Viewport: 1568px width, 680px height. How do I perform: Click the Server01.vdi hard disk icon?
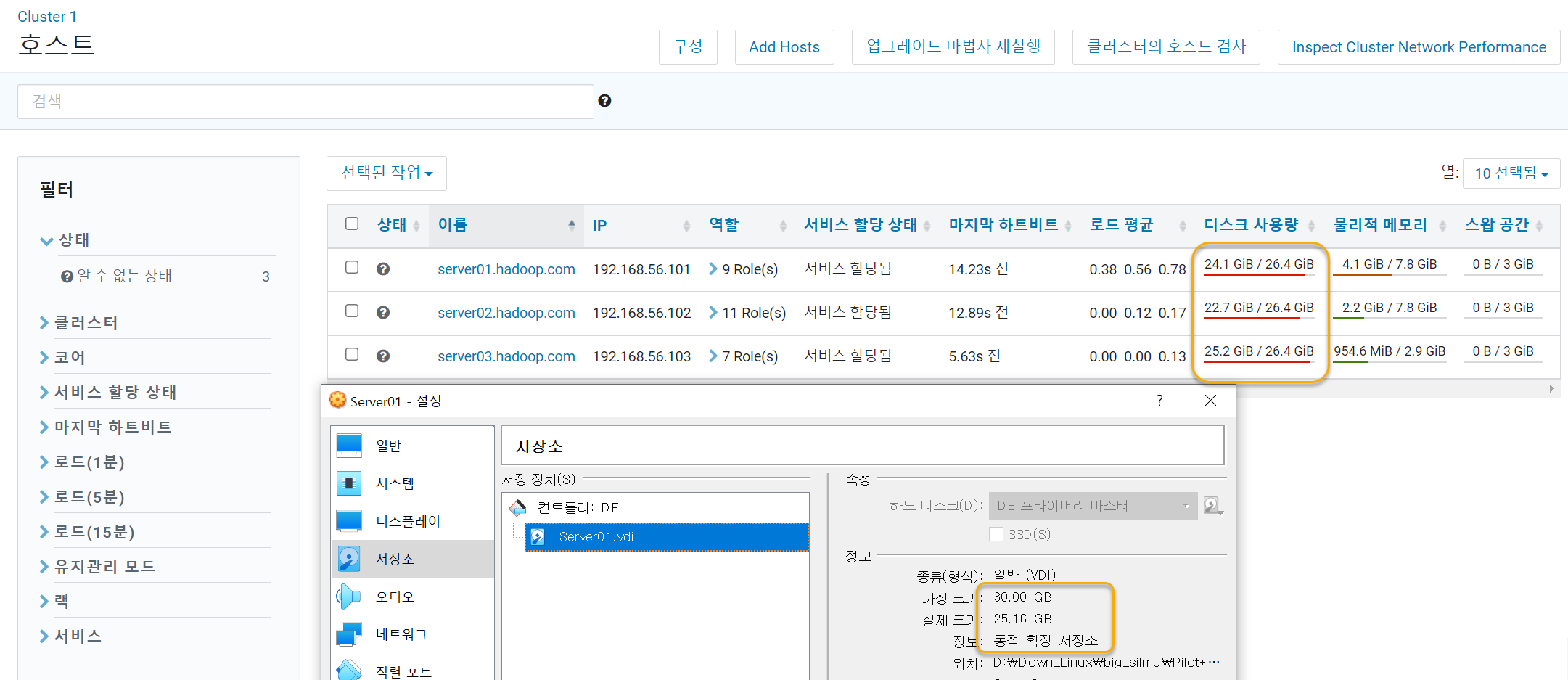[x=538, y=536]
